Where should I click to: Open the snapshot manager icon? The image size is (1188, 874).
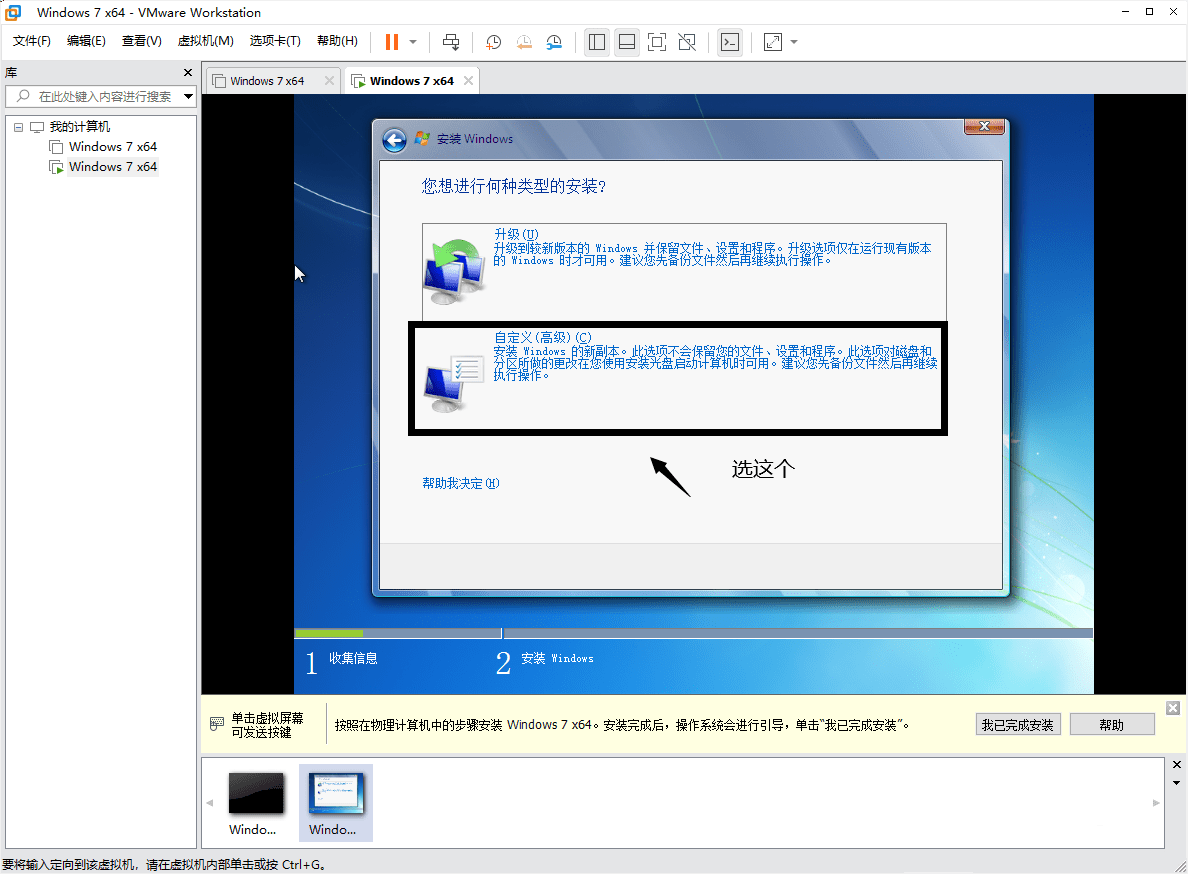pos(554,42)
